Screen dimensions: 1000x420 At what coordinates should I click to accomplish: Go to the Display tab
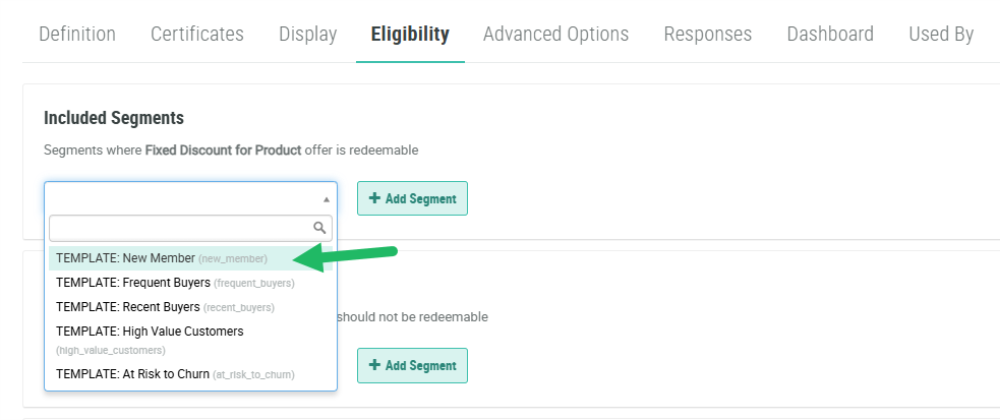point(308,34)
